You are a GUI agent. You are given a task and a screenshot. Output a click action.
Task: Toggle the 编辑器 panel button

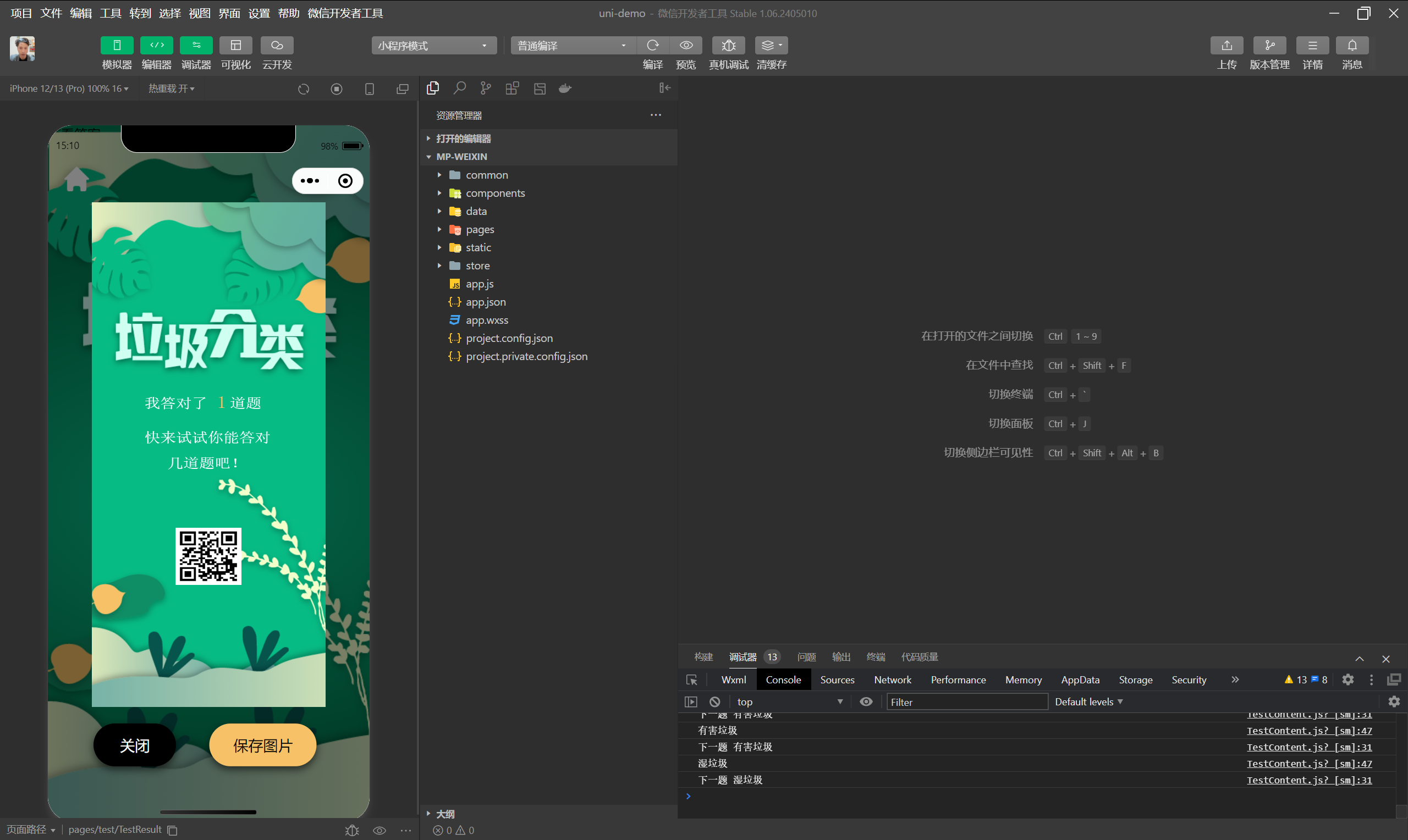[x=156, y=45]
